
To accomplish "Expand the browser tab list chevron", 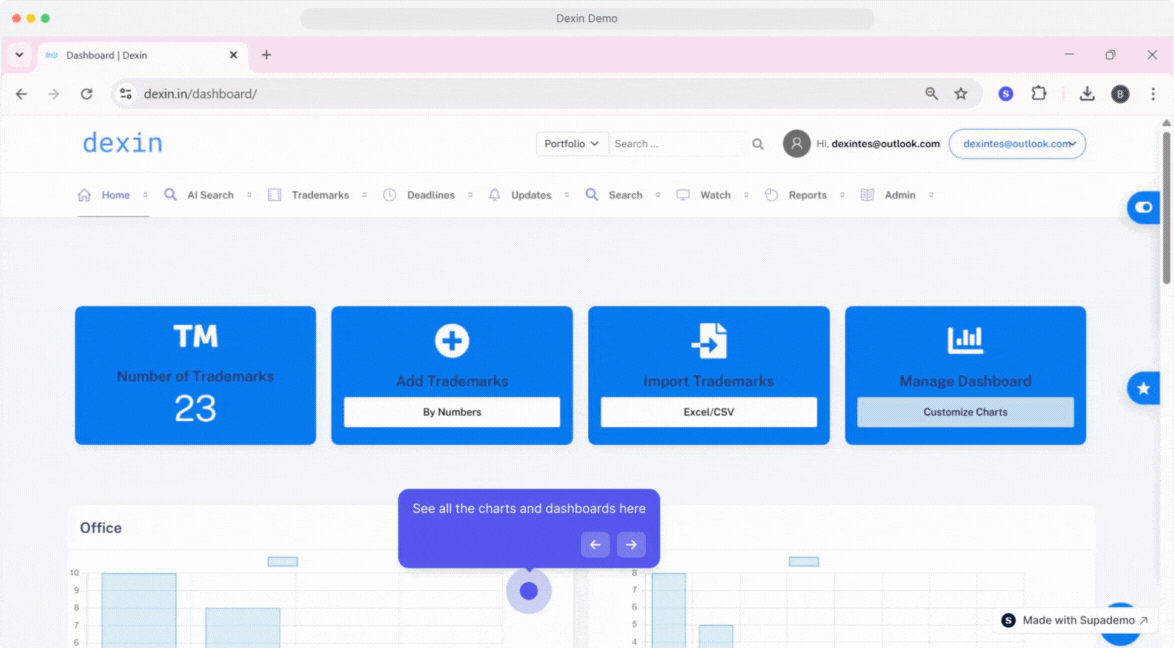I will pos(19,55).
